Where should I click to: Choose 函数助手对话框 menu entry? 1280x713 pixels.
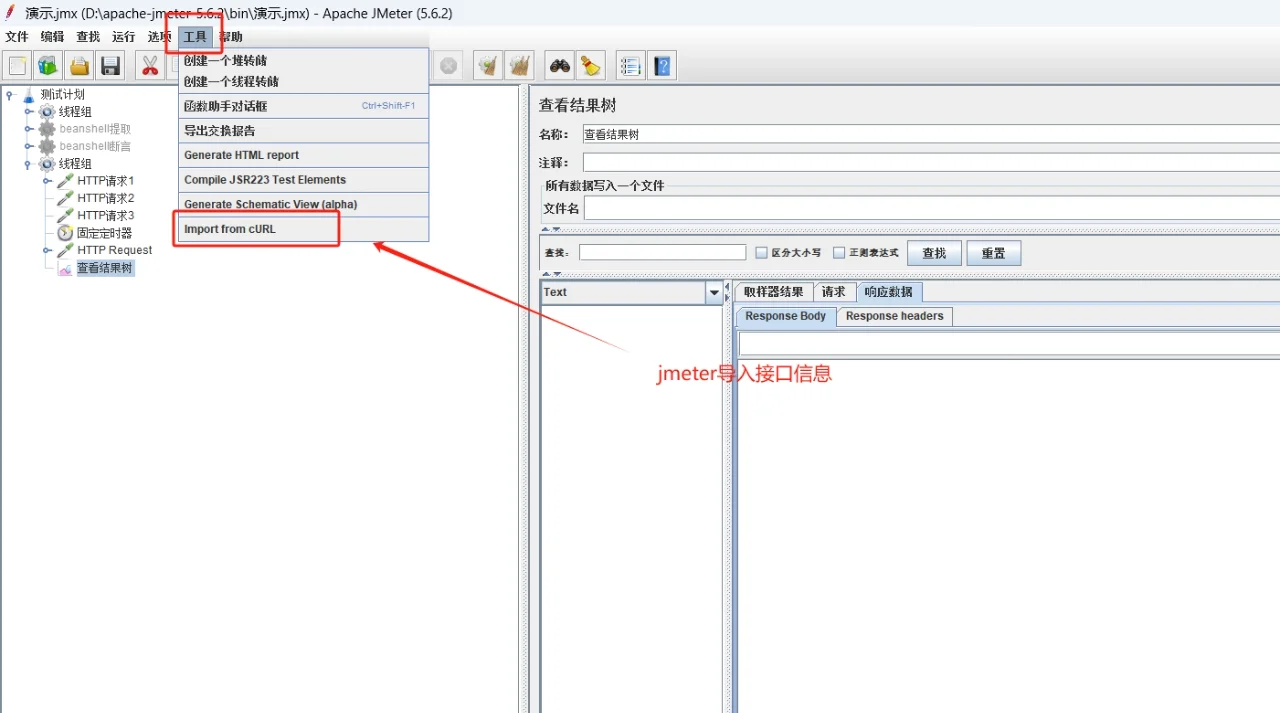pos(303,106)
